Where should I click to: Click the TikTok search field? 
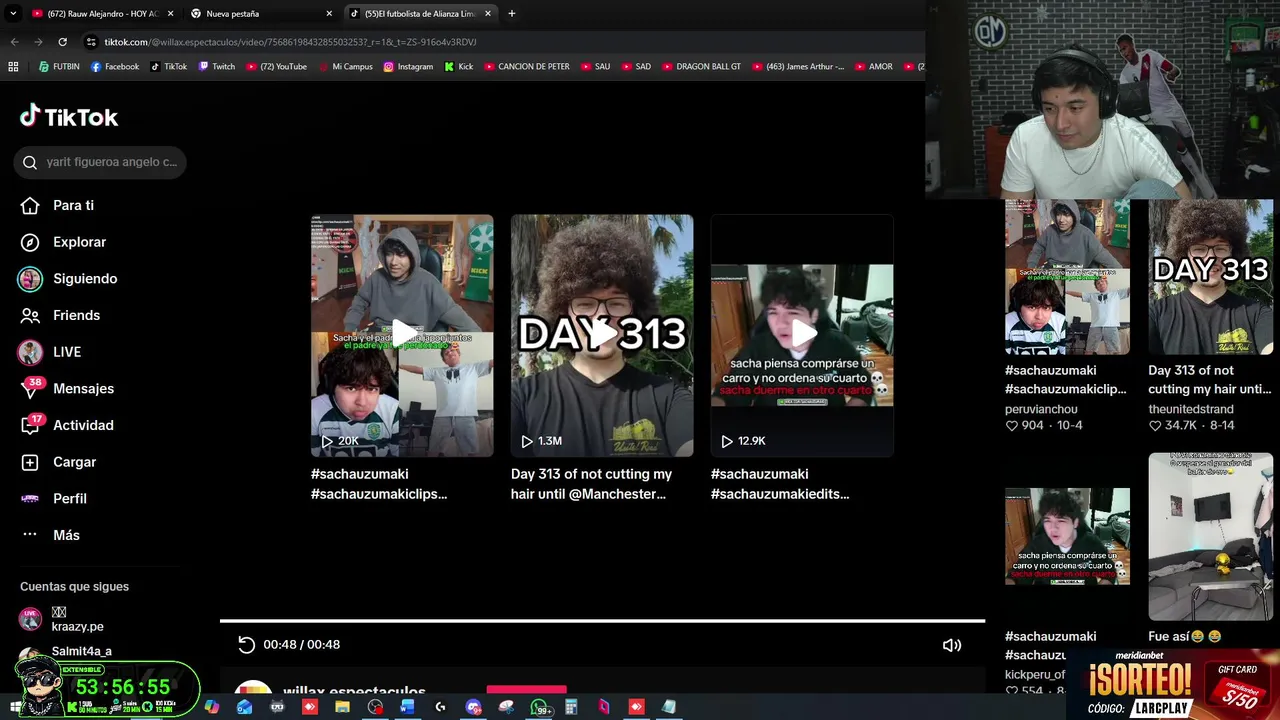click(100, 162)
